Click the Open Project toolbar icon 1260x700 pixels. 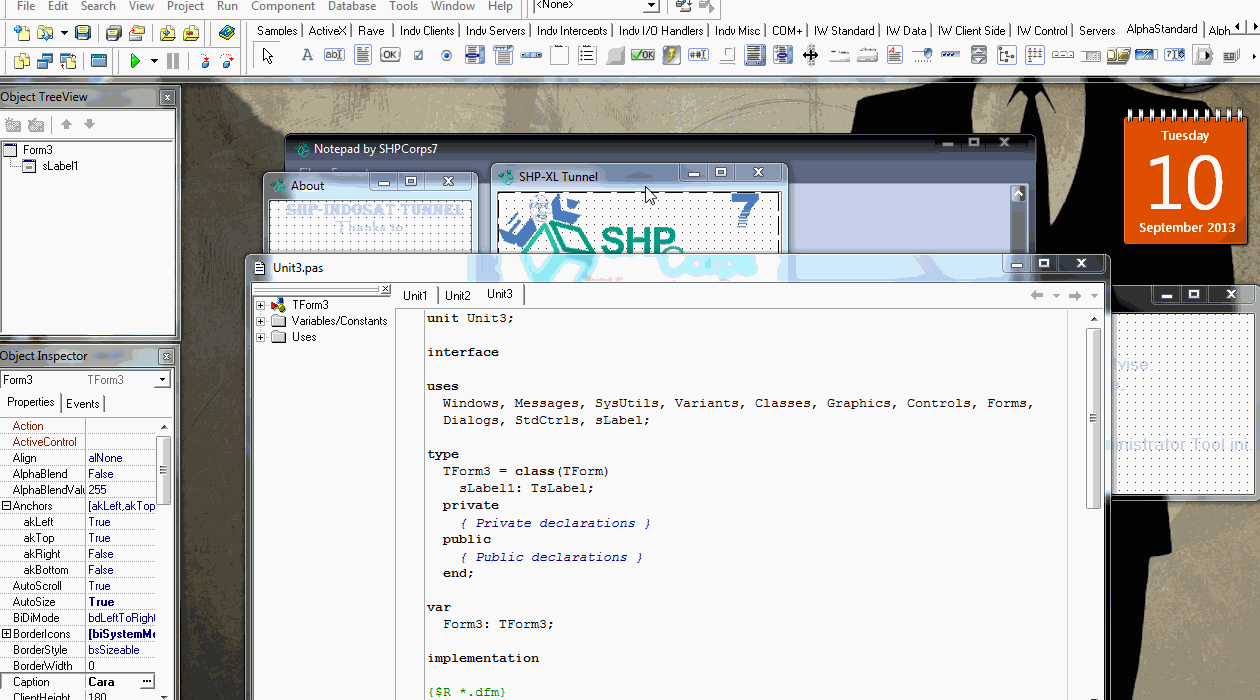point(137,33)
